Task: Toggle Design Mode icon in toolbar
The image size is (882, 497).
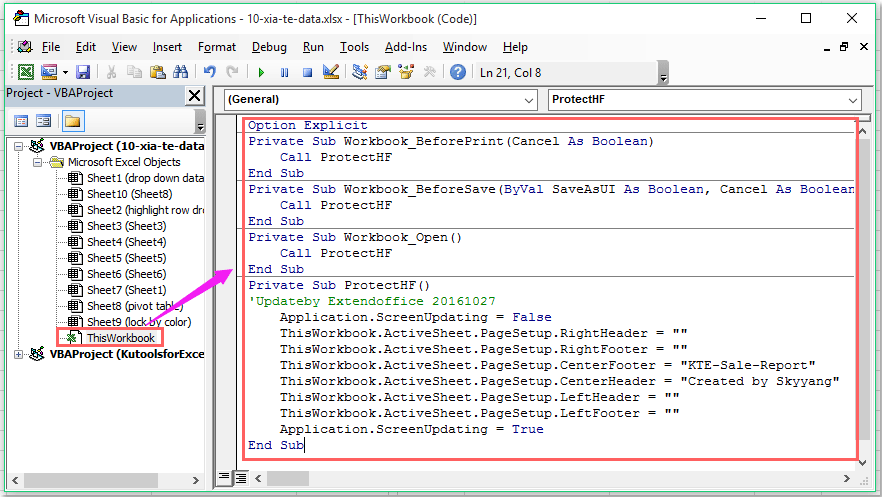Action: pyautogui.click(x=331, y=72)
